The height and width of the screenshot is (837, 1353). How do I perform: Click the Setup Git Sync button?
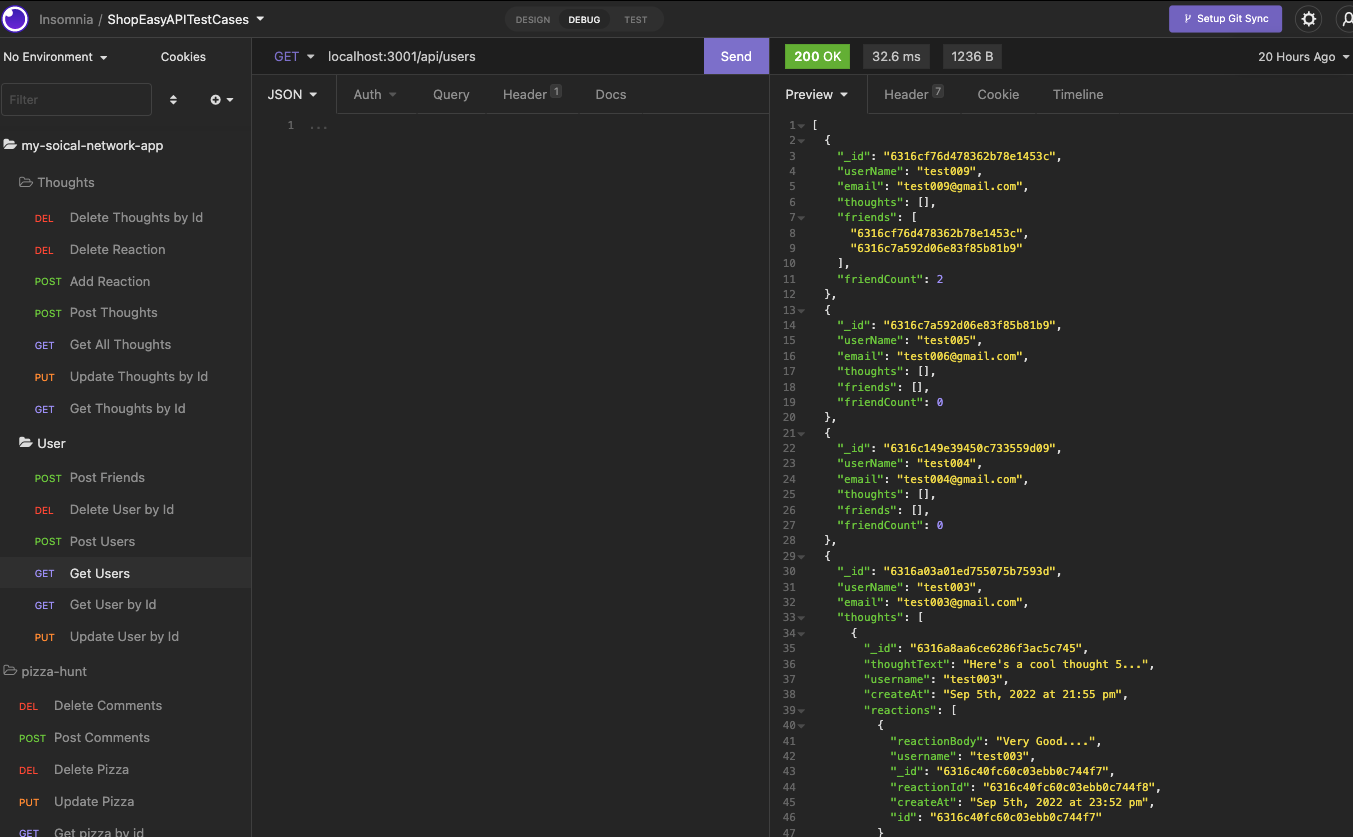[1225, 18]
